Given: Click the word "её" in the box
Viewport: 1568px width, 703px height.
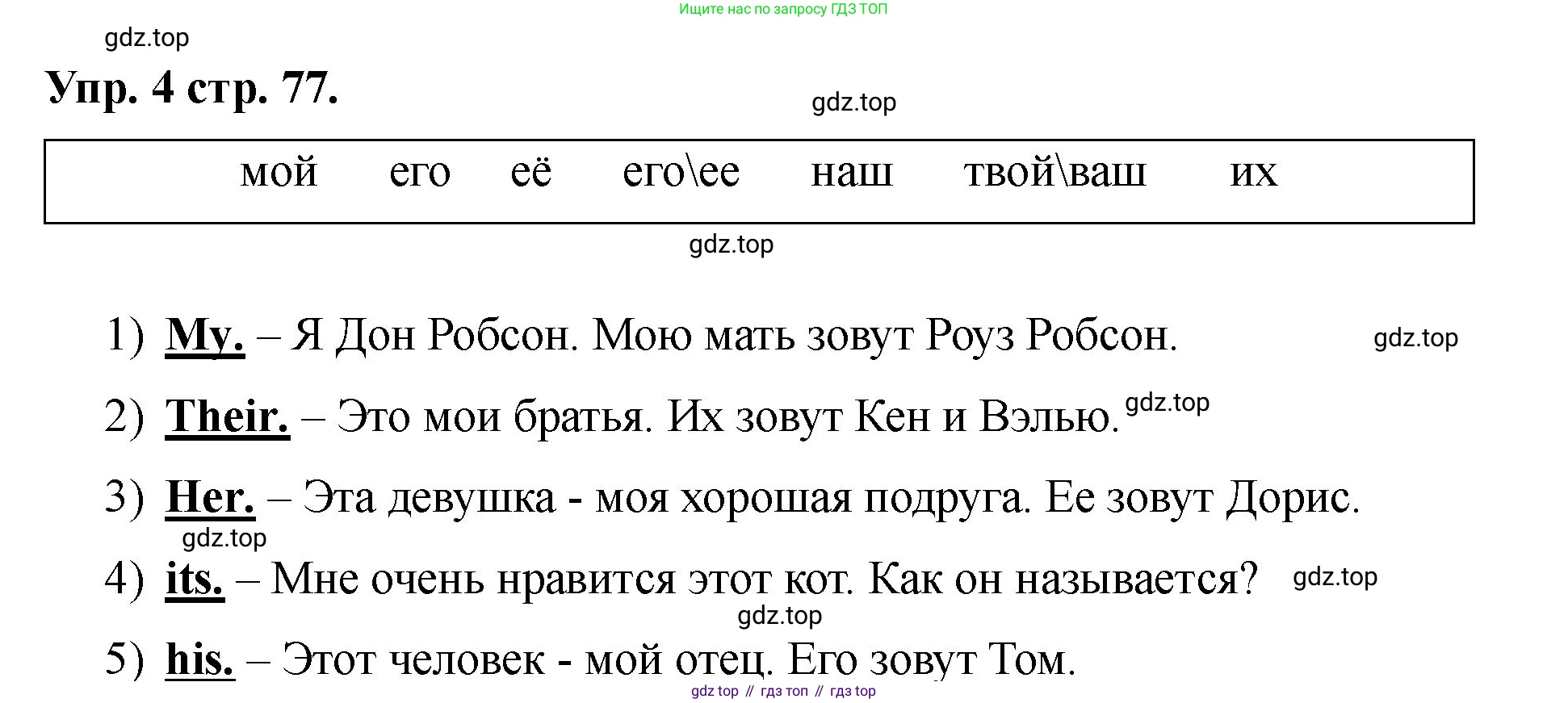Looking at the screenshot, I should point(530,173).
